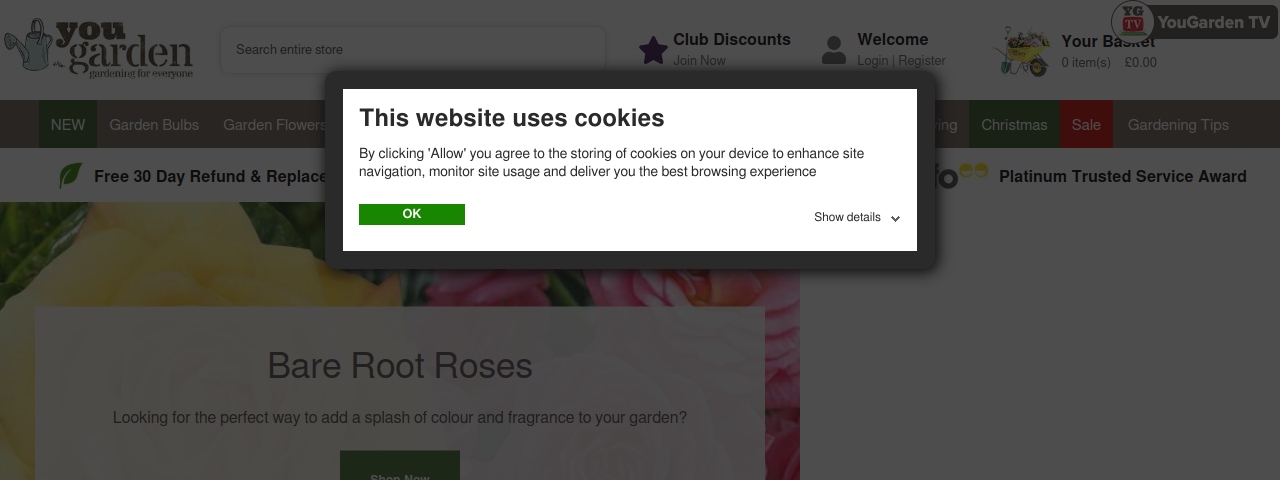This screenshot has height=480, width=1280.
Task: Click the Welcome user profile icon
Action: click(x=834, y=50)
